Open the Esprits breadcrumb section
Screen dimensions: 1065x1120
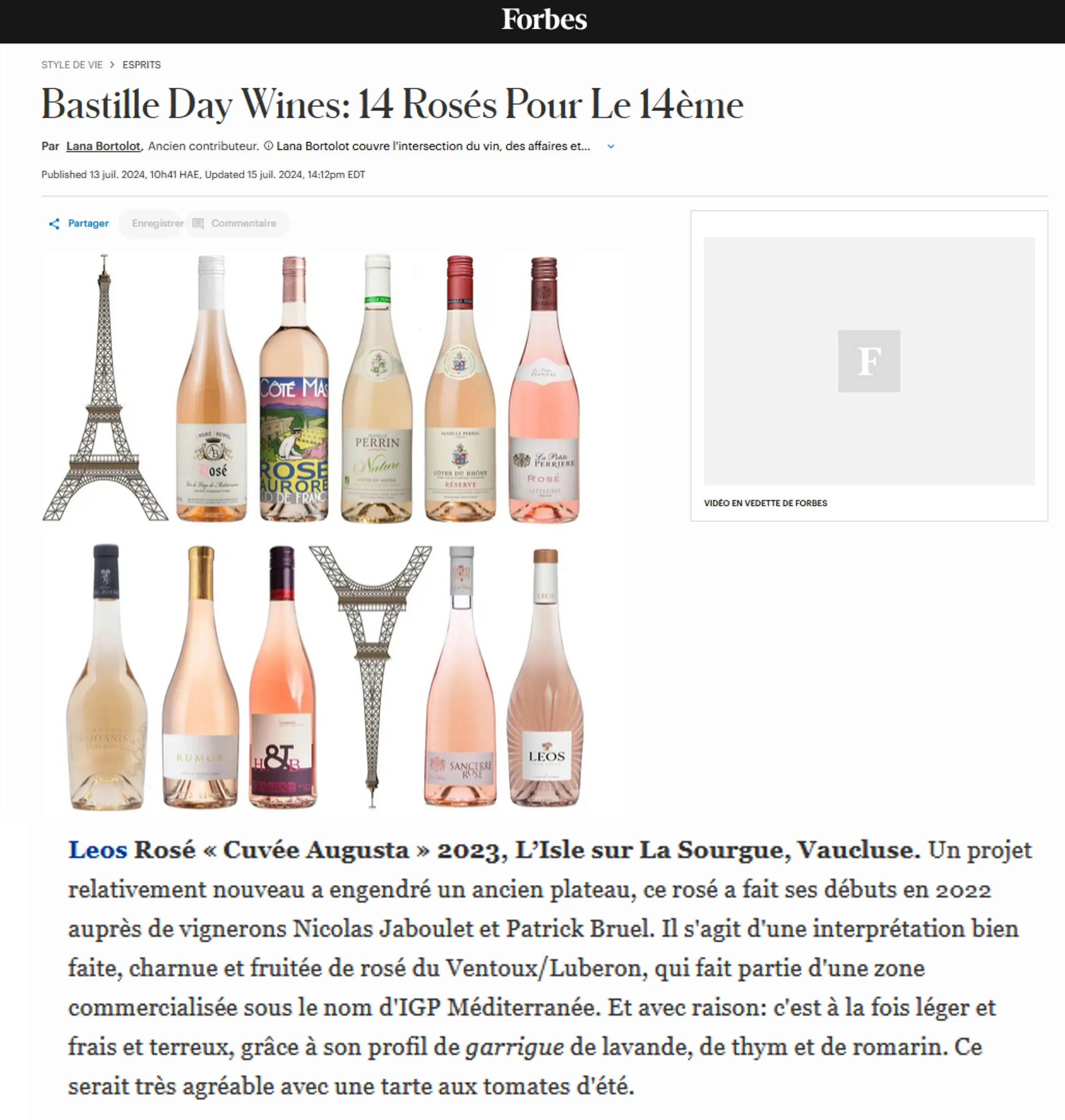[x=141, y=65]
